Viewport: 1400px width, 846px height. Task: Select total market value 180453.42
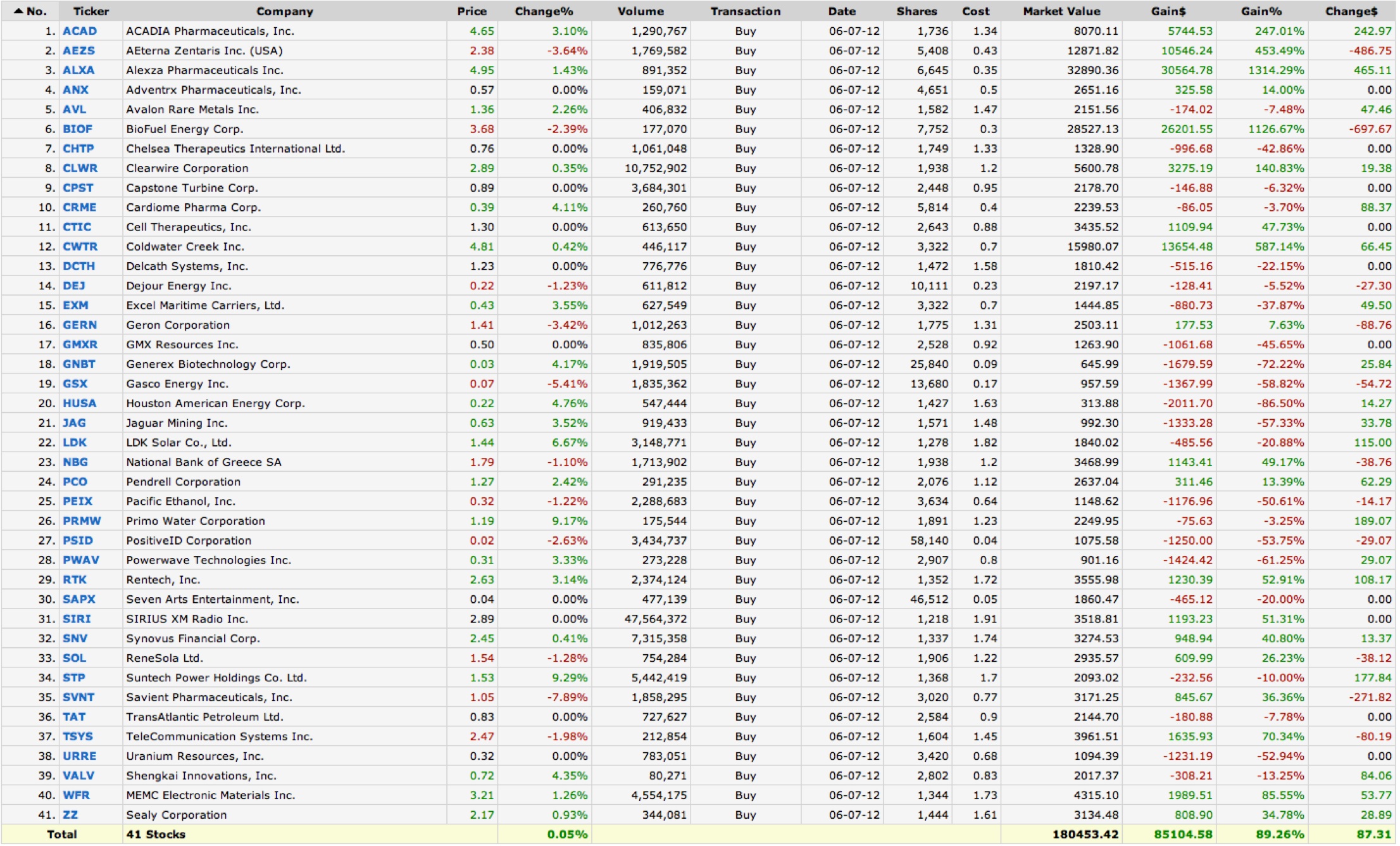tap(1061, 836)
